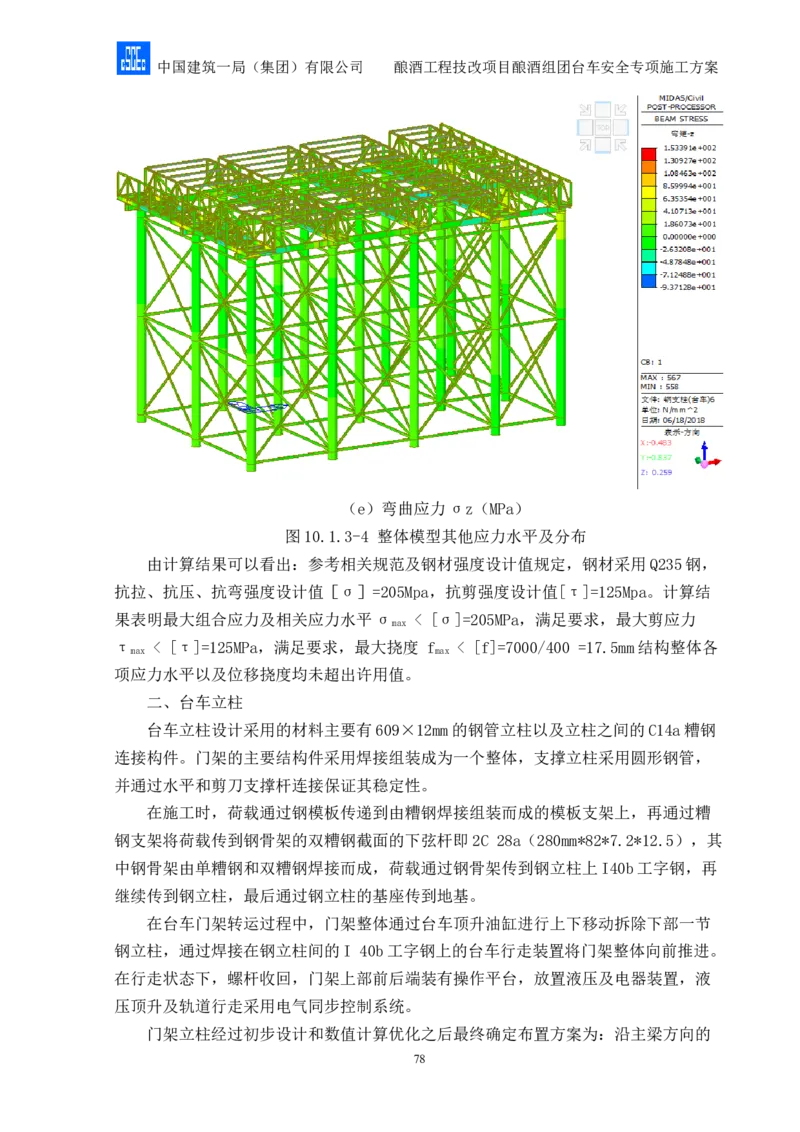Click the lower-left diagonal view arrow

point(586,145)
